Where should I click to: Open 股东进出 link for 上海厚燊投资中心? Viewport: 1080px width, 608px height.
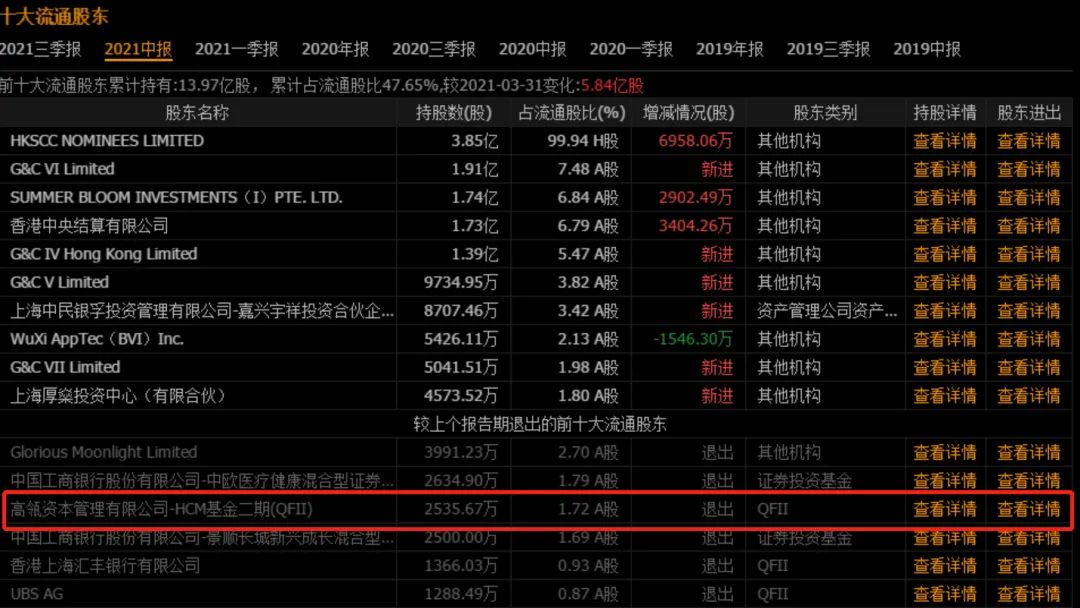1029,396
